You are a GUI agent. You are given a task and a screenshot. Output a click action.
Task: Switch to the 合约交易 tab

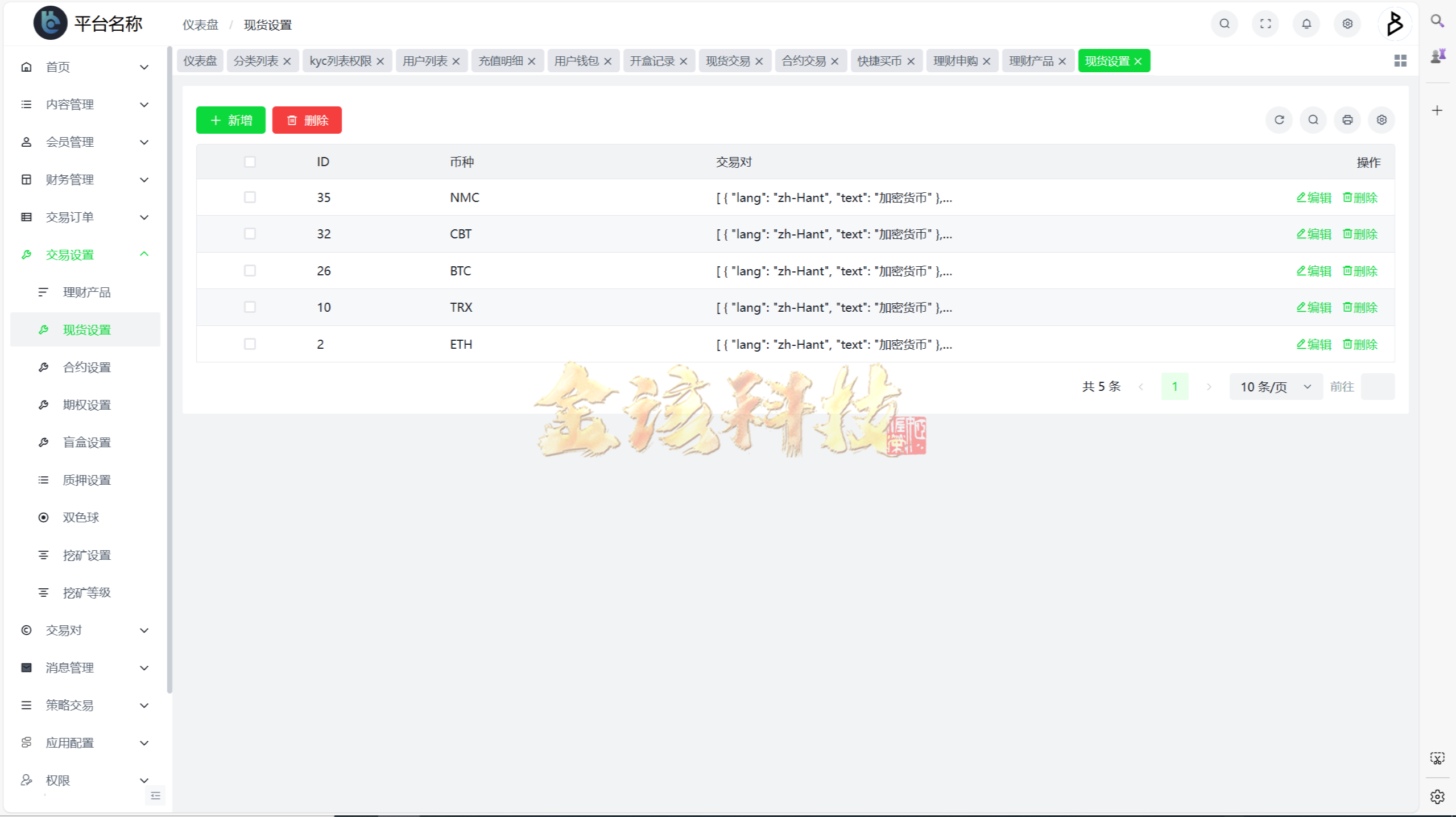804,61
